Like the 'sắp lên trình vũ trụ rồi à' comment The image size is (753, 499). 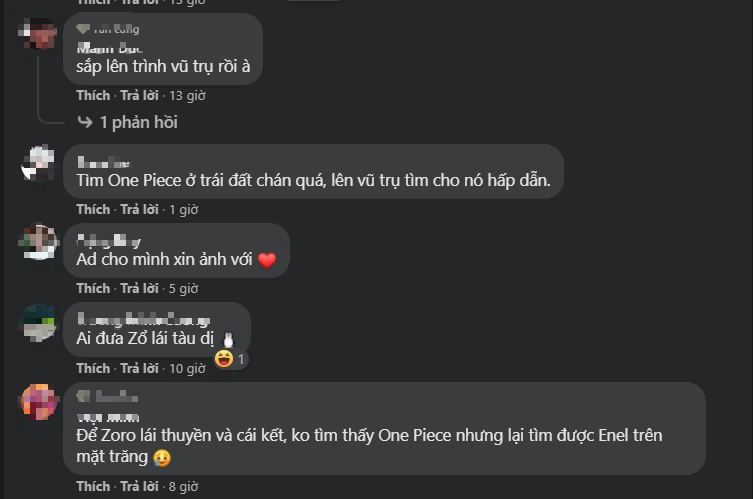pyautogui.click(x=93, y=96)
